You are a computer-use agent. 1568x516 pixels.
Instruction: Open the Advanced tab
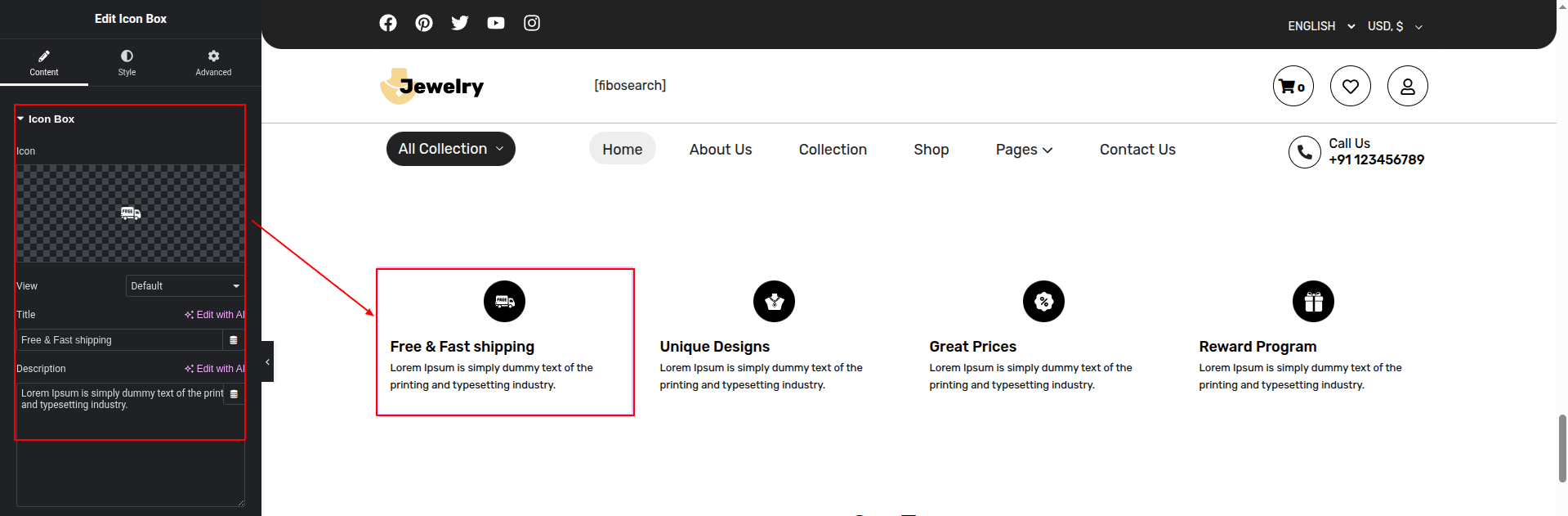click(213, 62)
